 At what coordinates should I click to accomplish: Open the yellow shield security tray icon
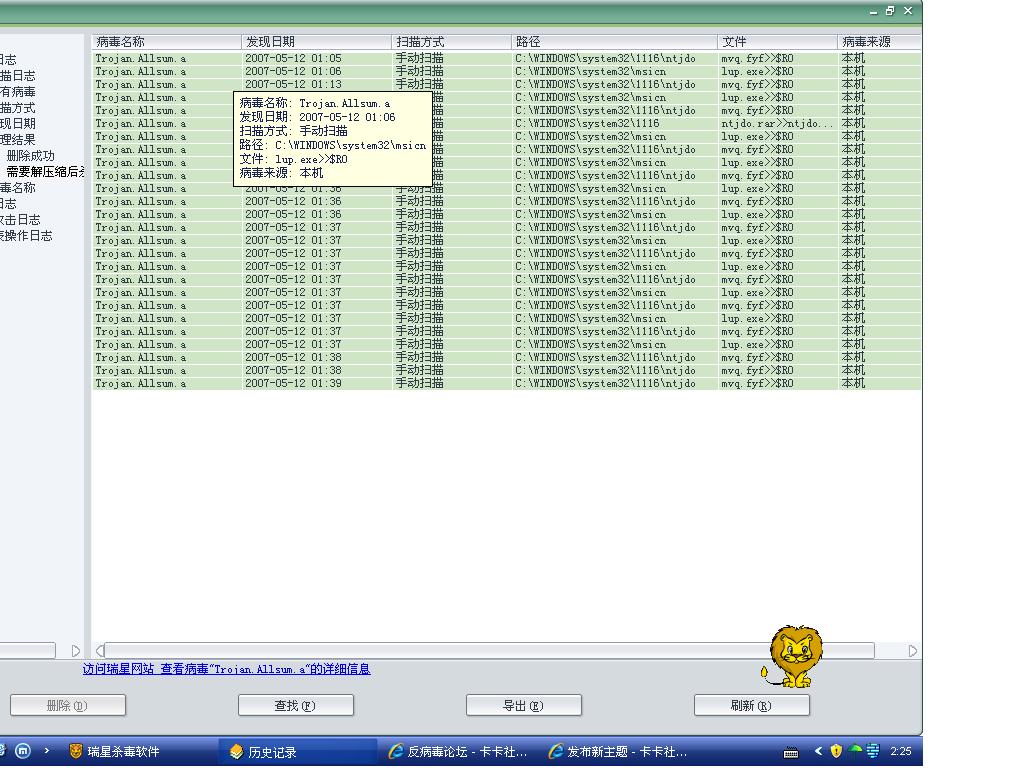pyautogui.click(x=836, y=751)
